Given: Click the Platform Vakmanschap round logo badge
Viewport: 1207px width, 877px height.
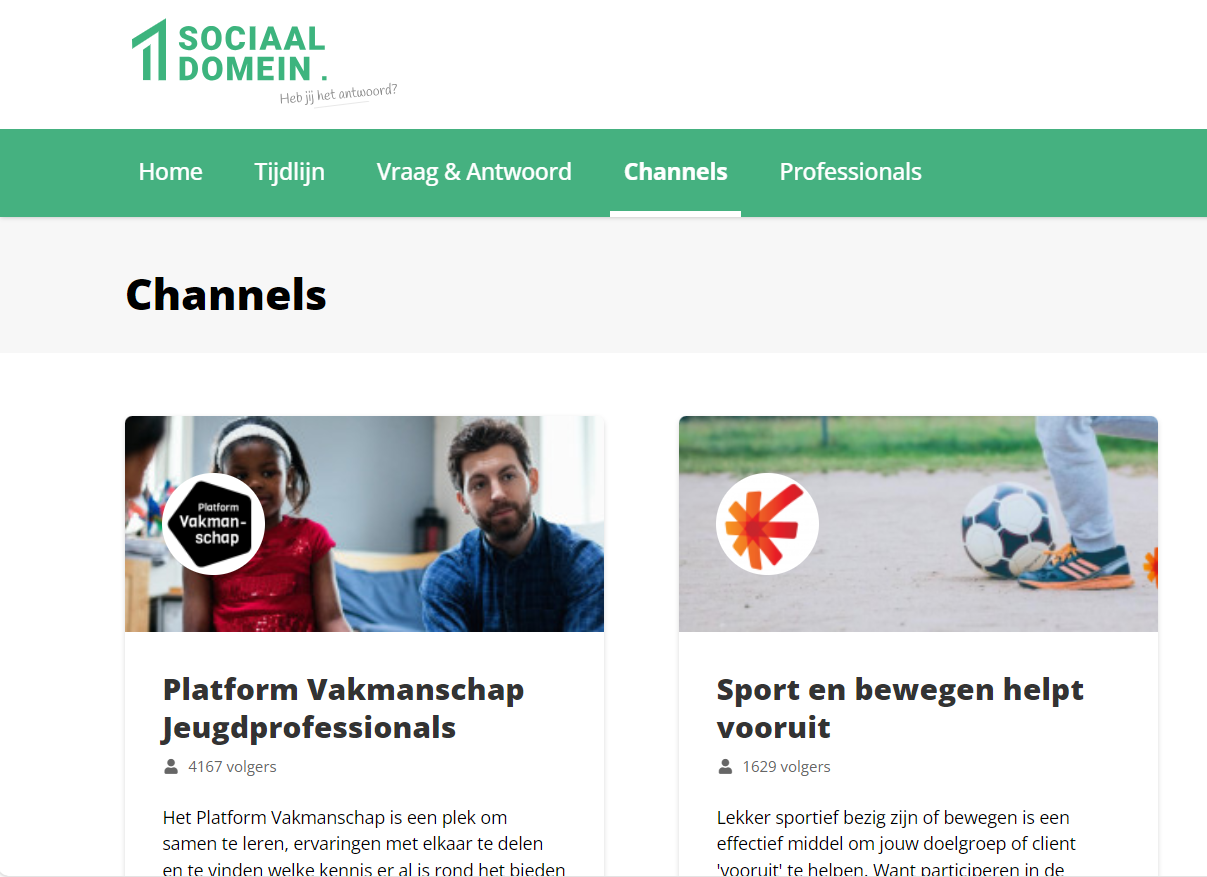Looking at the screenshot, I should click(x=214, y=524).
